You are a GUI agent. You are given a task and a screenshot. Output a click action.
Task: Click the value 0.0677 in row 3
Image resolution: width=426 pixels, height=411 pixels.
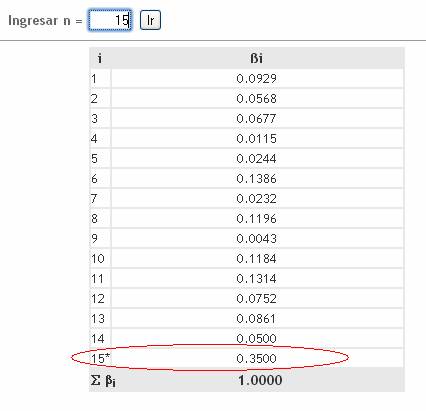click(256, 119)
